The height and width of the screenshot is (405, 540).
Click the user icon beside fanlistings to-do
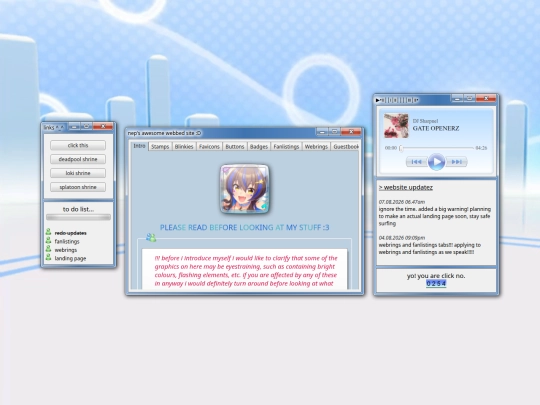click(49, 241)
